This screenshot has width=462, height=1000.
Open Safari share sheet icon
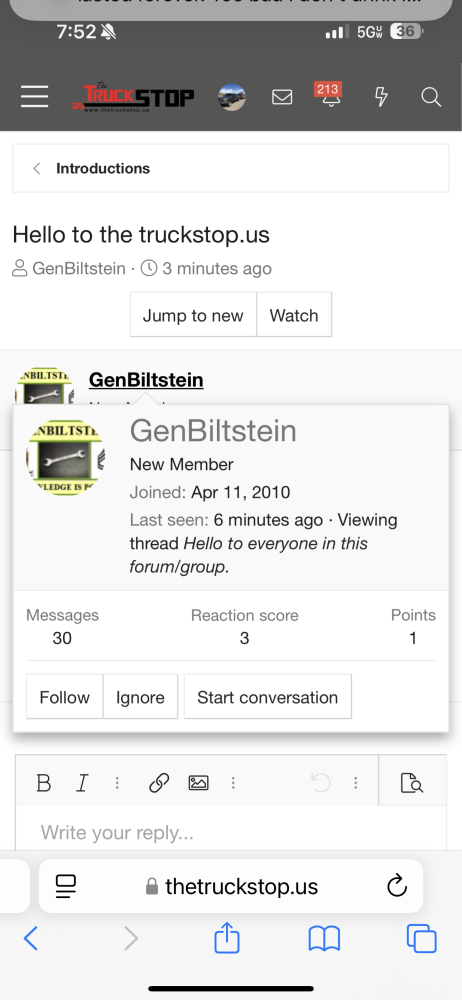(x=227, y=938)
